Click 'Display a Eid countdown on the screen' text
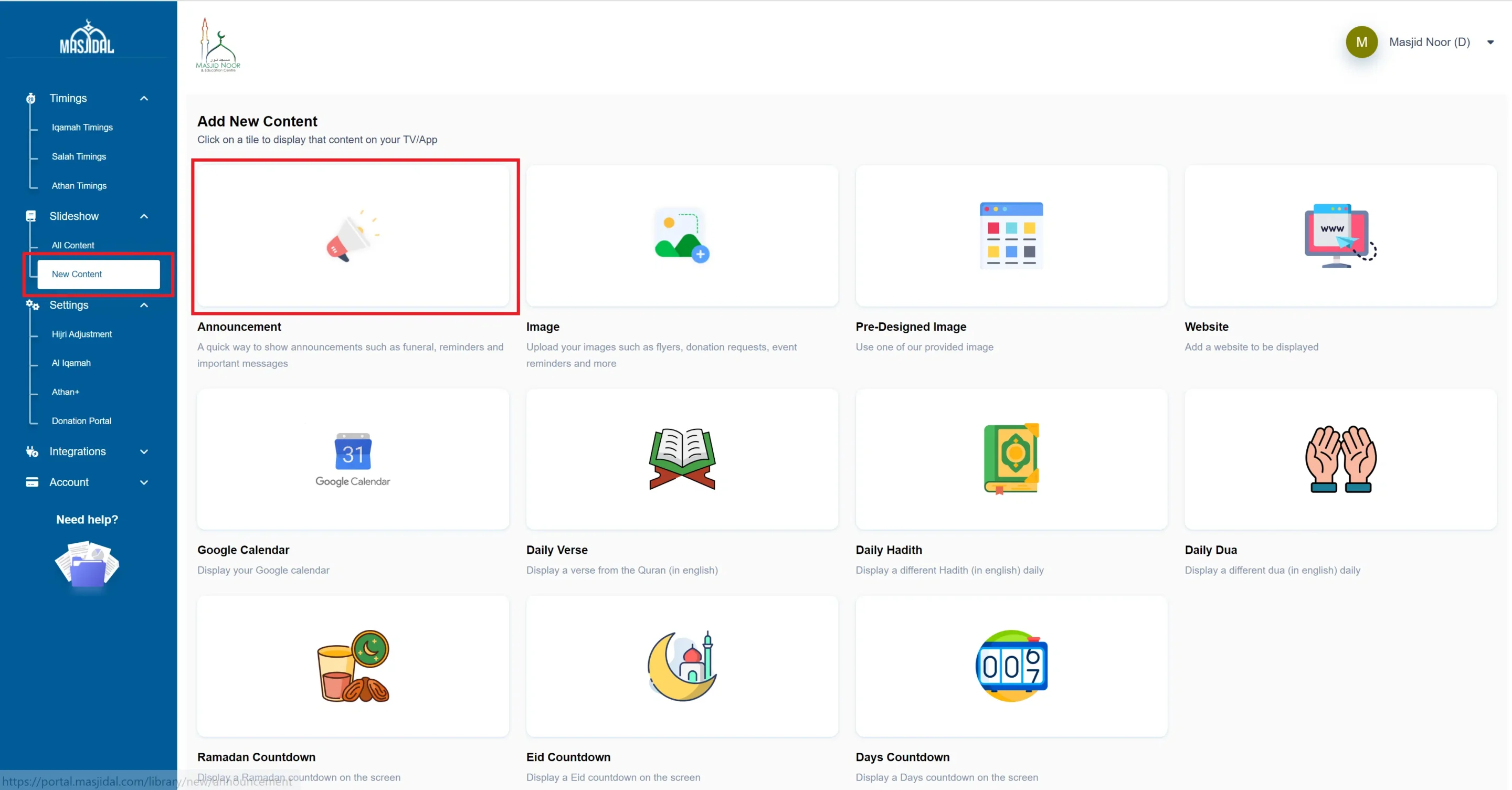The image size is (1512, 790). pos(614,777)
